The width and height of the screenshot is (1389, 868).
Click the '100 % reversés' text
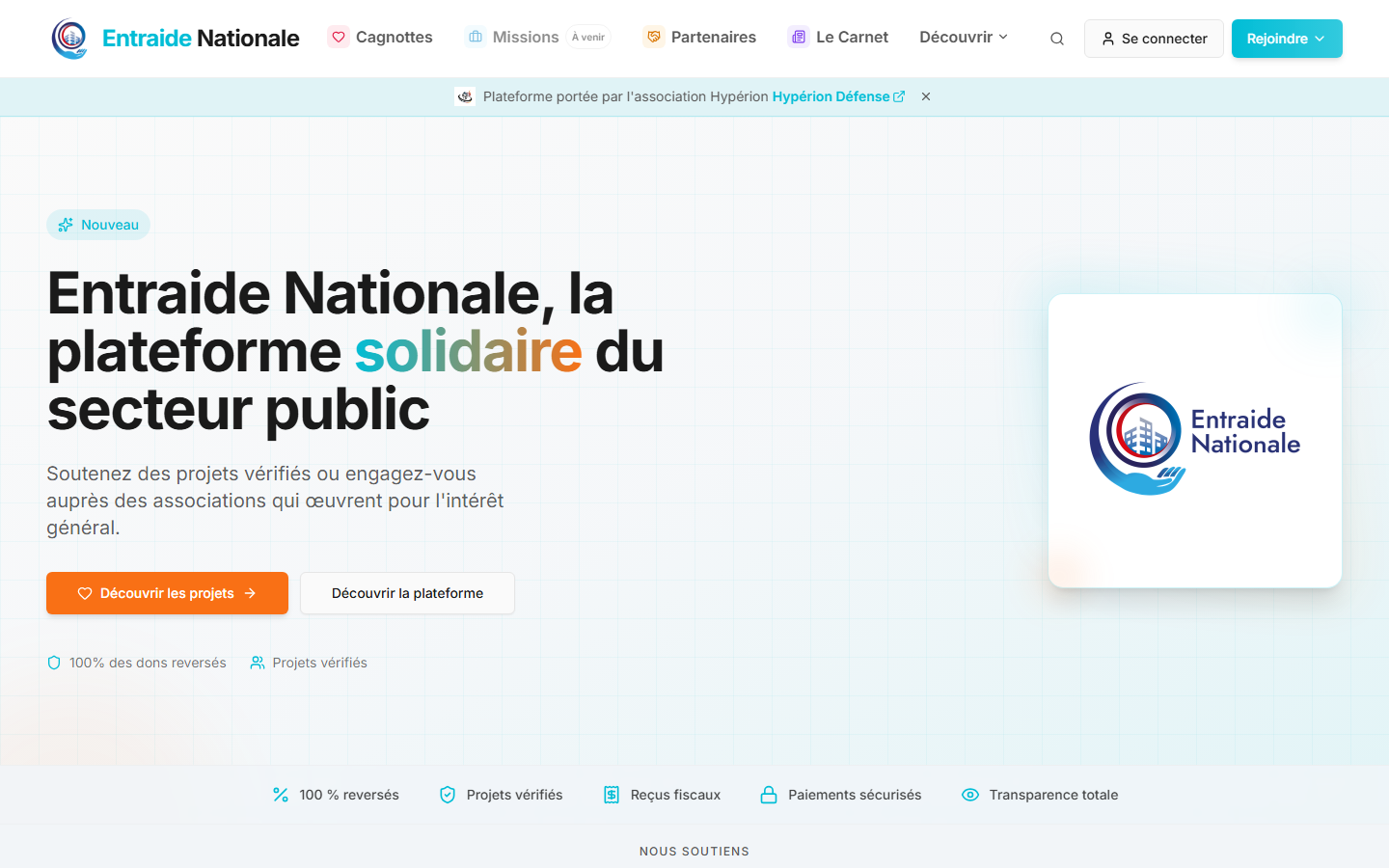click(x=349, y=795)
